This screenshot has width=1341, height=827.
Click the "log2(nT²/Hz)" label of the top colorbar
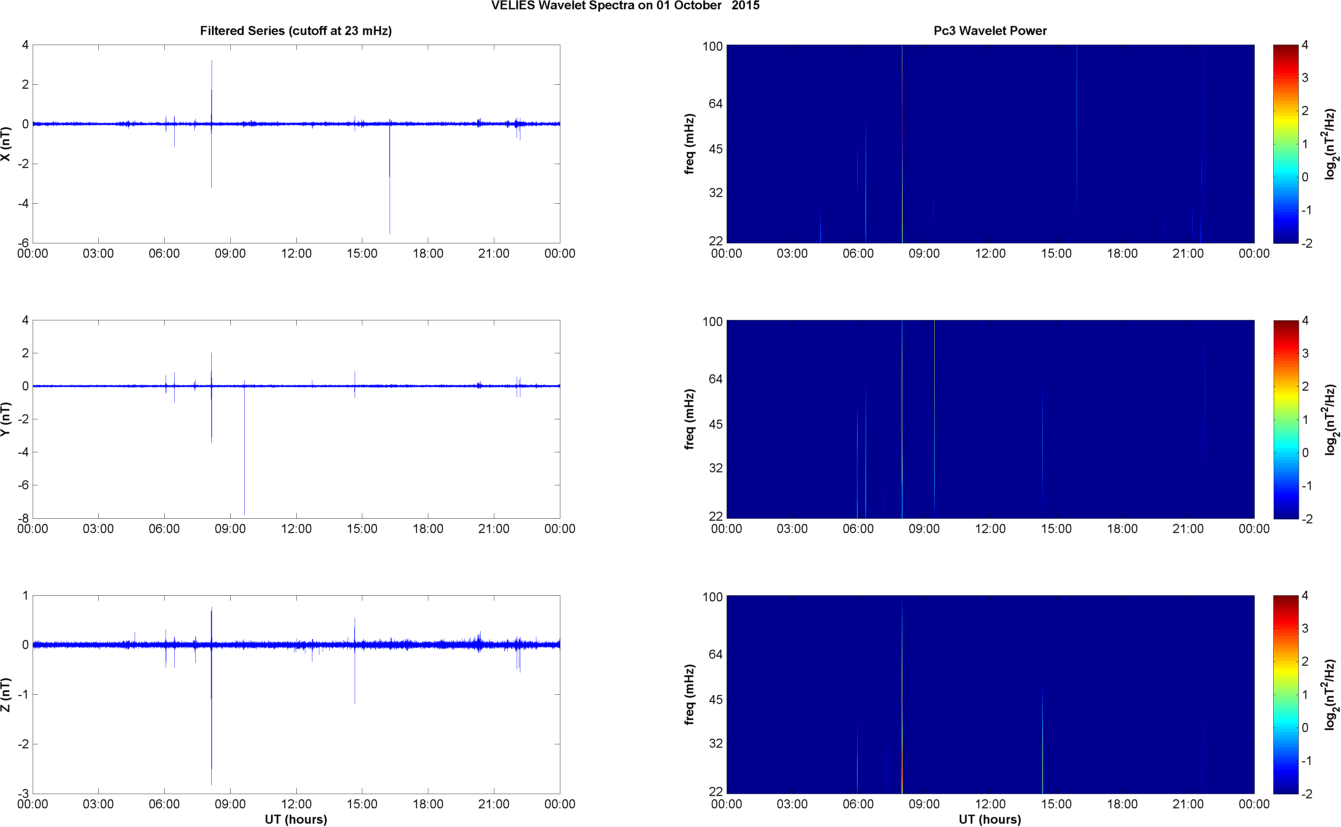click(x=1331, y=143)
